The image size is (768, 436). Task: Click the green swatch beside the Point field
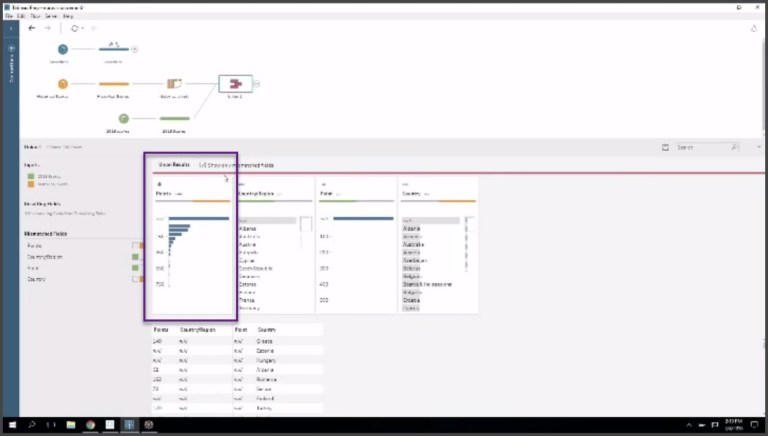(135, 268)
